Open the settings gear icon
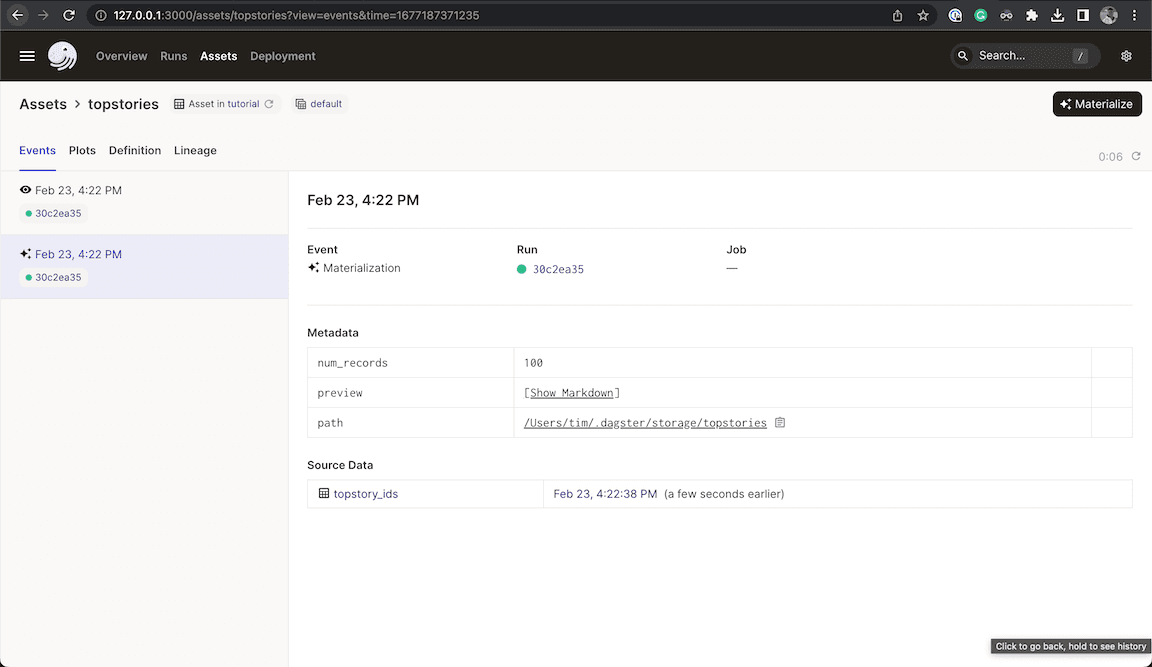Screen dimensions: 1152x667 (1126, 56)
